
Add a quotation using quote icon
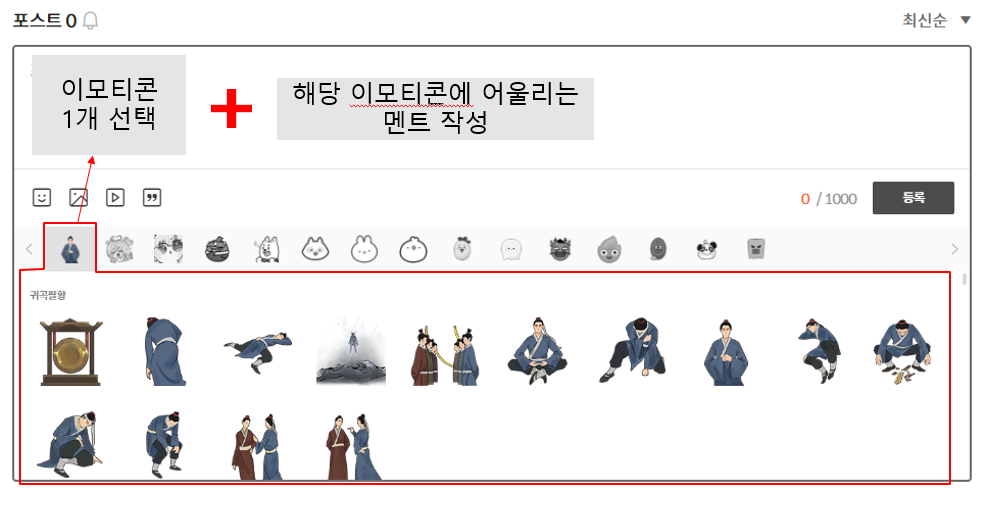pos(152,197)
